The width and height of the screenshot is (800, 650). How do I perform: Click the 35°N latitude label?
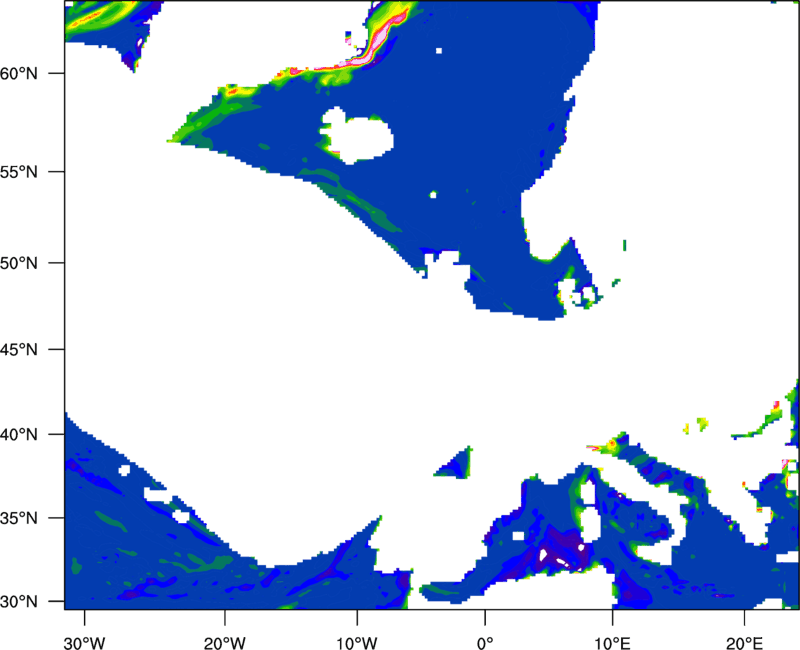19,518
